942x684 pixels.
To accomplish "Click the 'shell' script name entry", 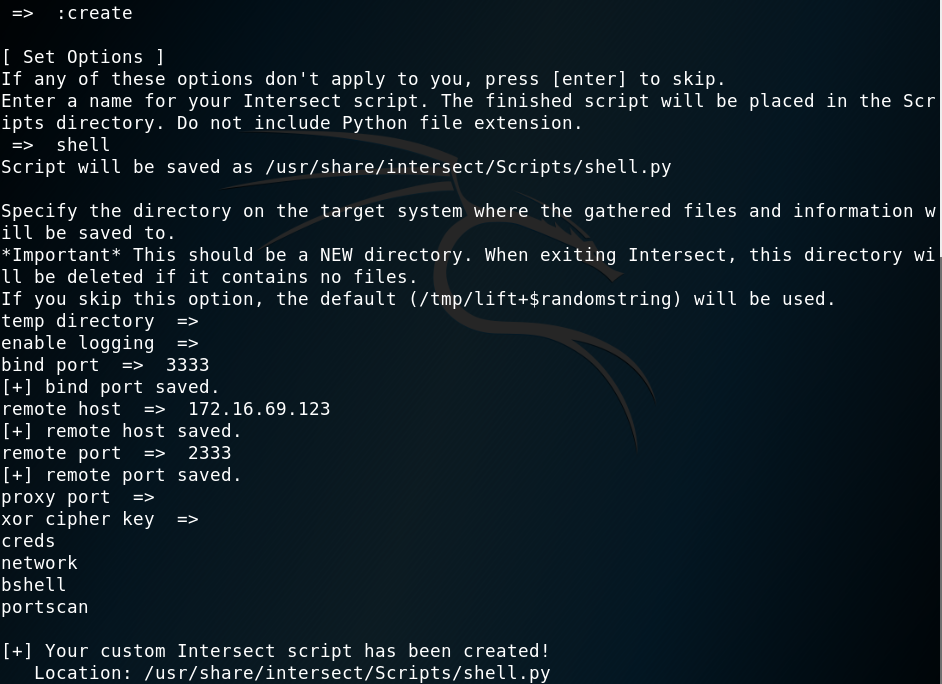I will point(83,145).
